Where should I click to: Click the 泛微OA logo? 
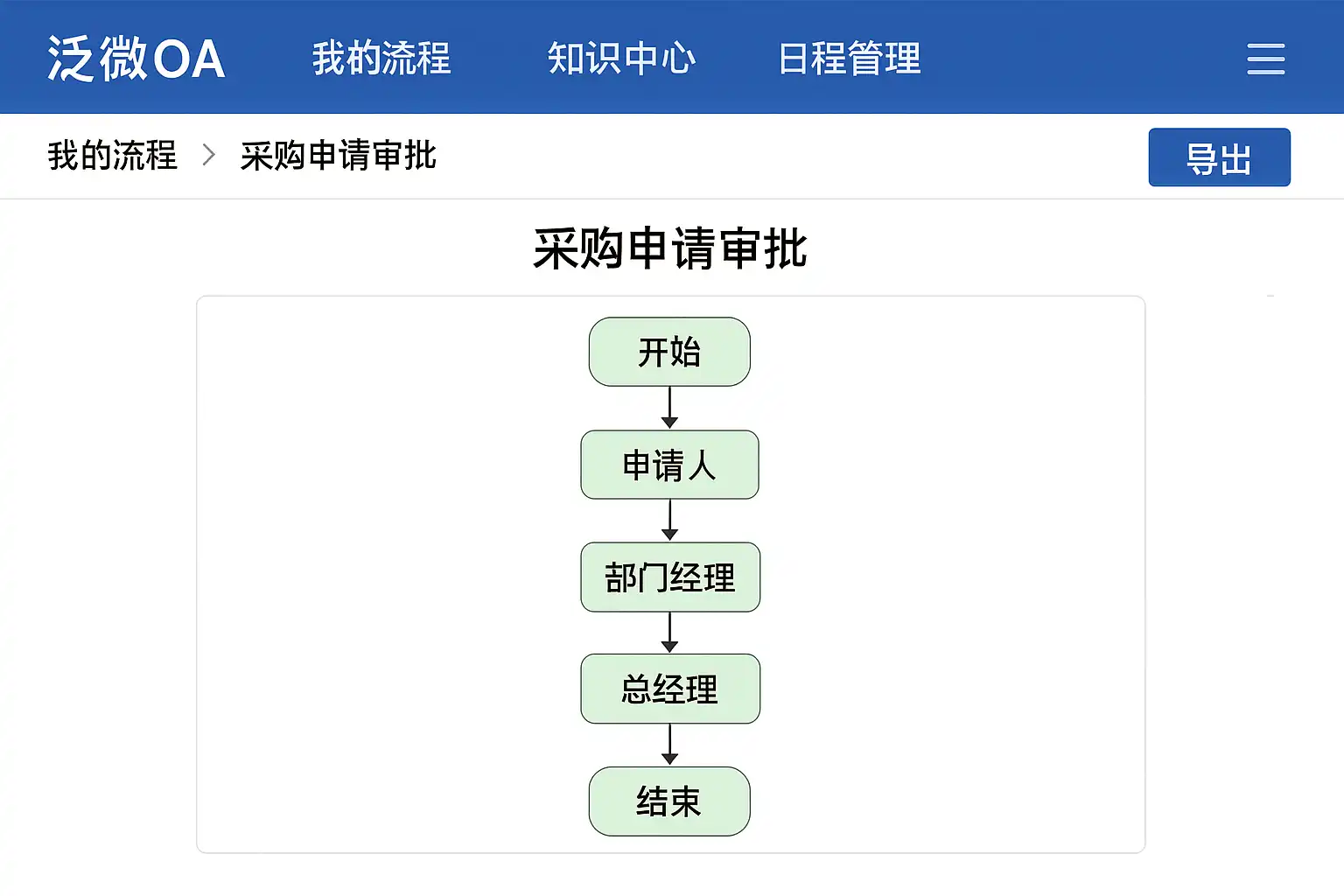[x=136, y=59]
